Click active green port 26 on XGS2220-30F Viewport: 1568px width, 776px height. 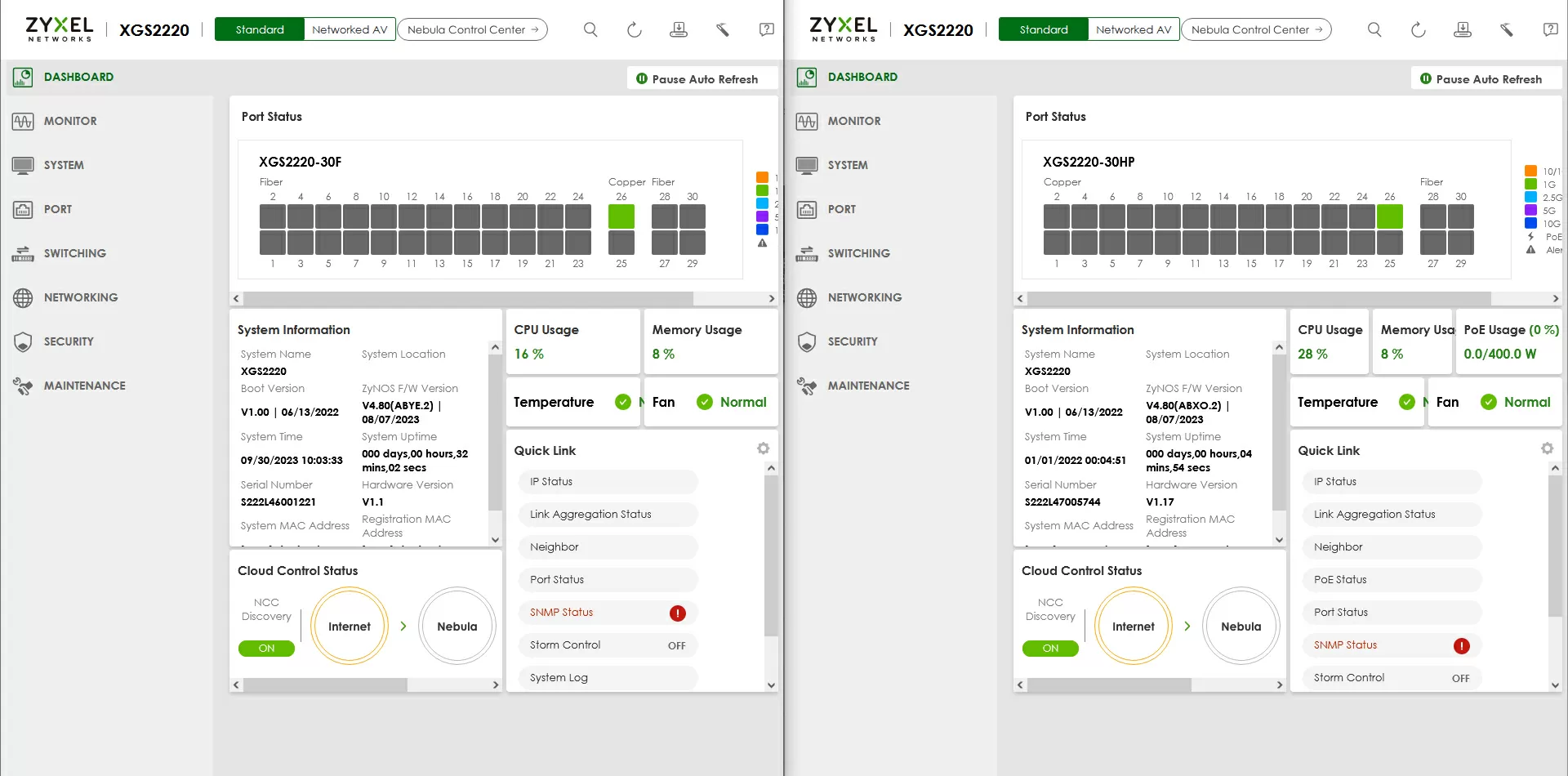pyautogui.click(x=621, y=216)
